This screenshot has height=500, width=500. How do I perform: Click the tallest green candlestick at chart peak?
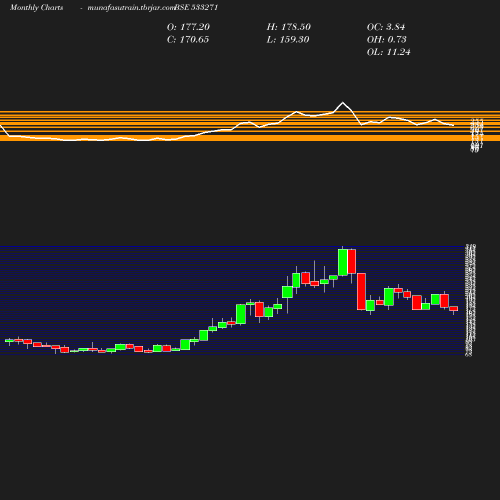(343, 262)
